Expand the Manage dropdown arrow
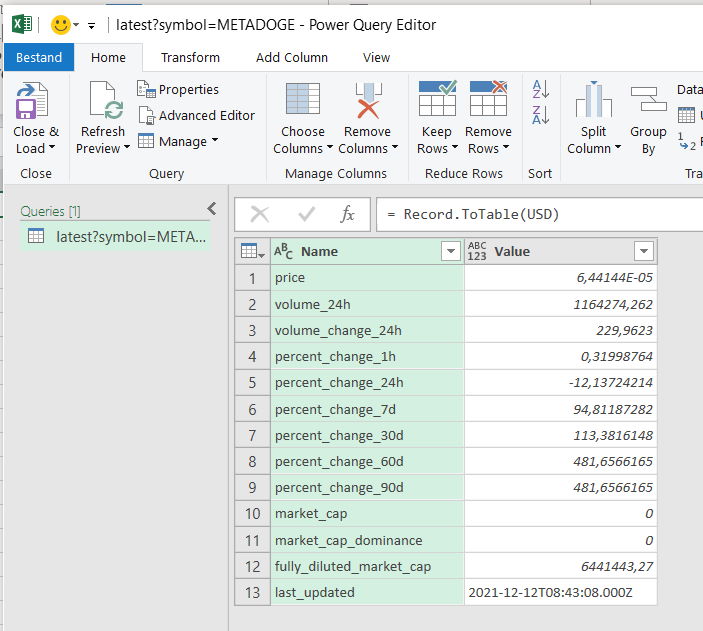Viewport: 703px width, 631px height. pos(215,139)
